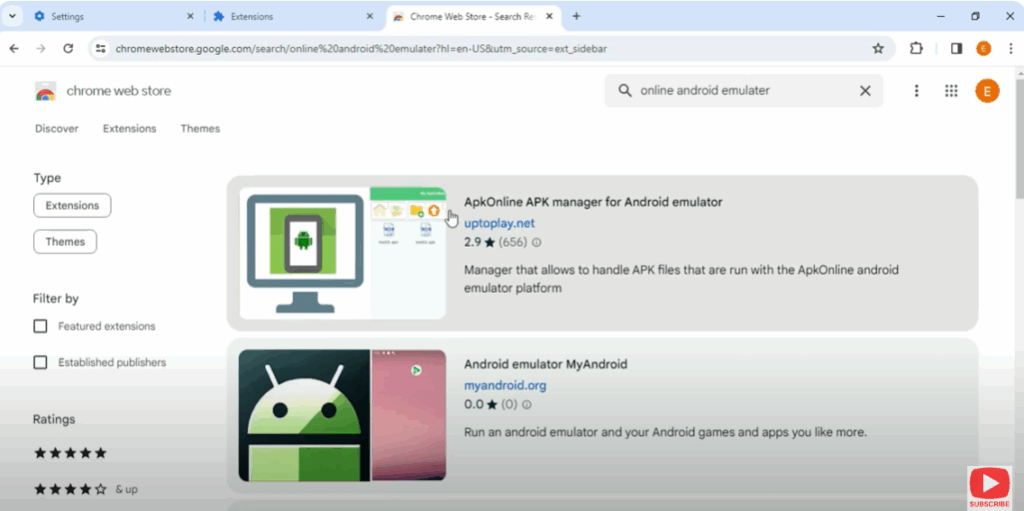The height and width of the screenshot is (511, 1024).
Task: Open the Themes navigation item
Action: 200,129
